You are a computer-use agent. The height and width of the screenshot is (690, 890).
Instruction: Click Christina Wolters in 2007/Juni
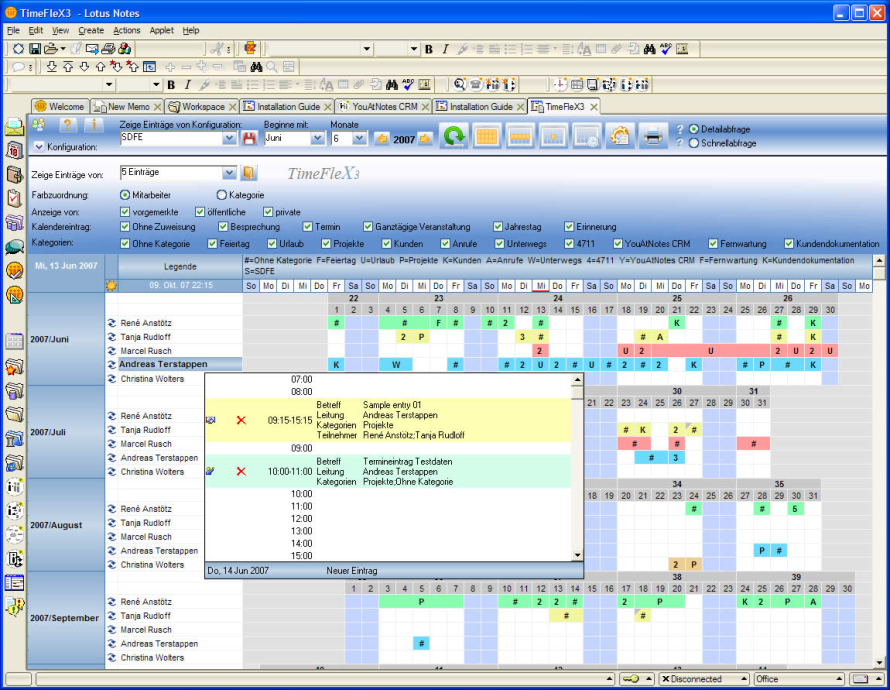(152, 379)
